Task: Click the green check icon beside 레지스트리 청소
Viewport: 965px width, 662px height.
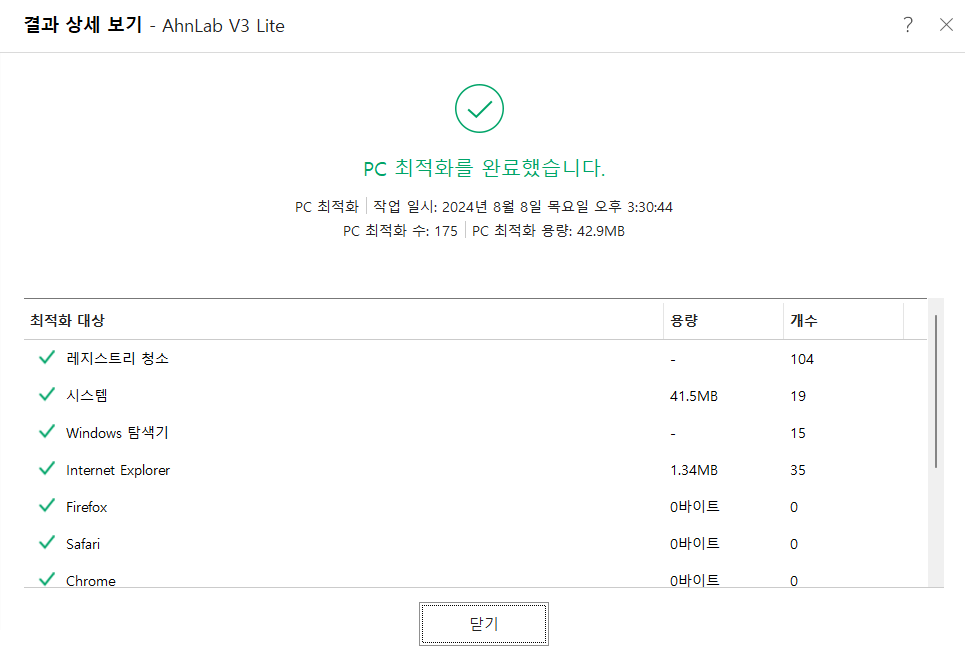Action: (x=46, y=358)
